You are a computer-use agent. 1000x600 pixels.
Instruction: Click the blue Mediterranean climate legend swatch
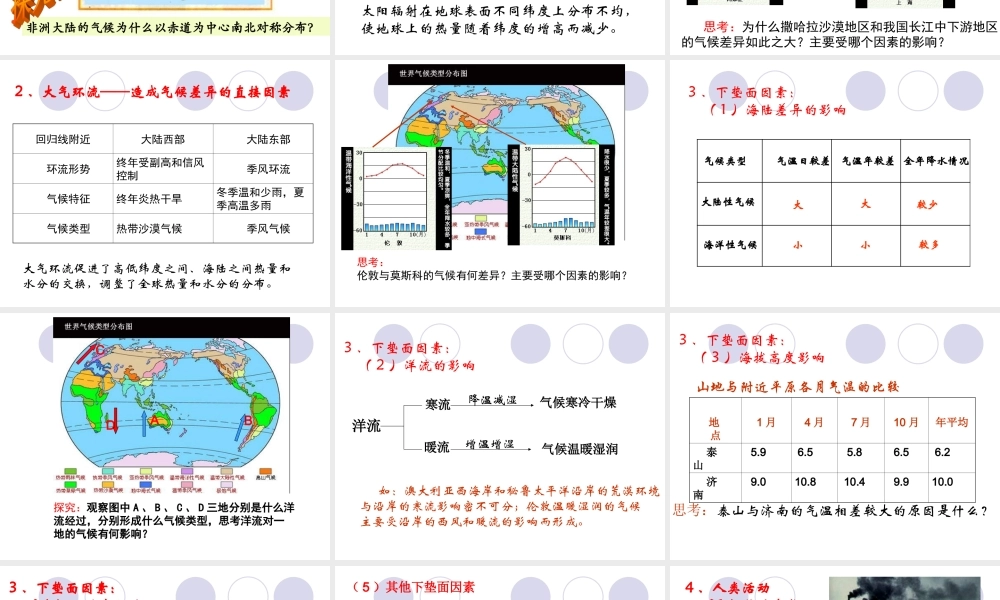[x=146, y=486]
